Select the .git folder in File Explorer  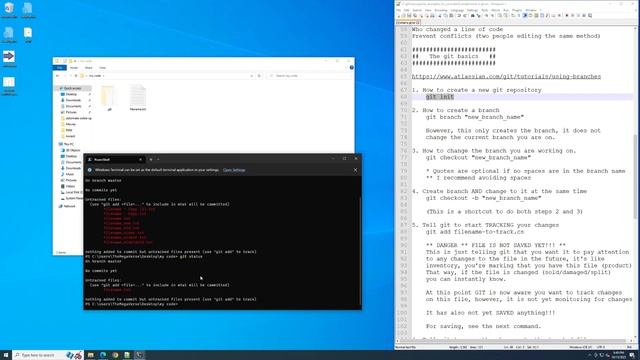[x=109, y=98]
